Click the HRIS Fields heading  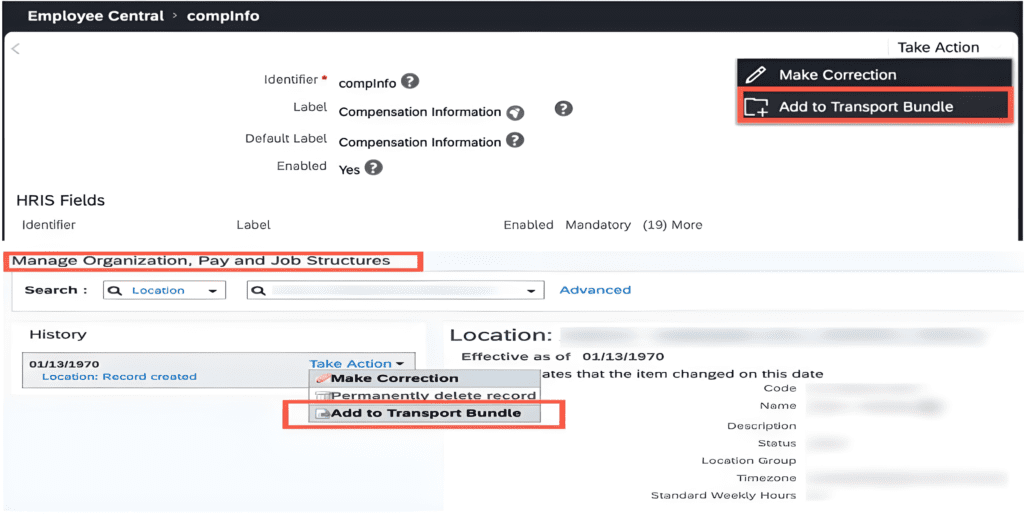60,200
